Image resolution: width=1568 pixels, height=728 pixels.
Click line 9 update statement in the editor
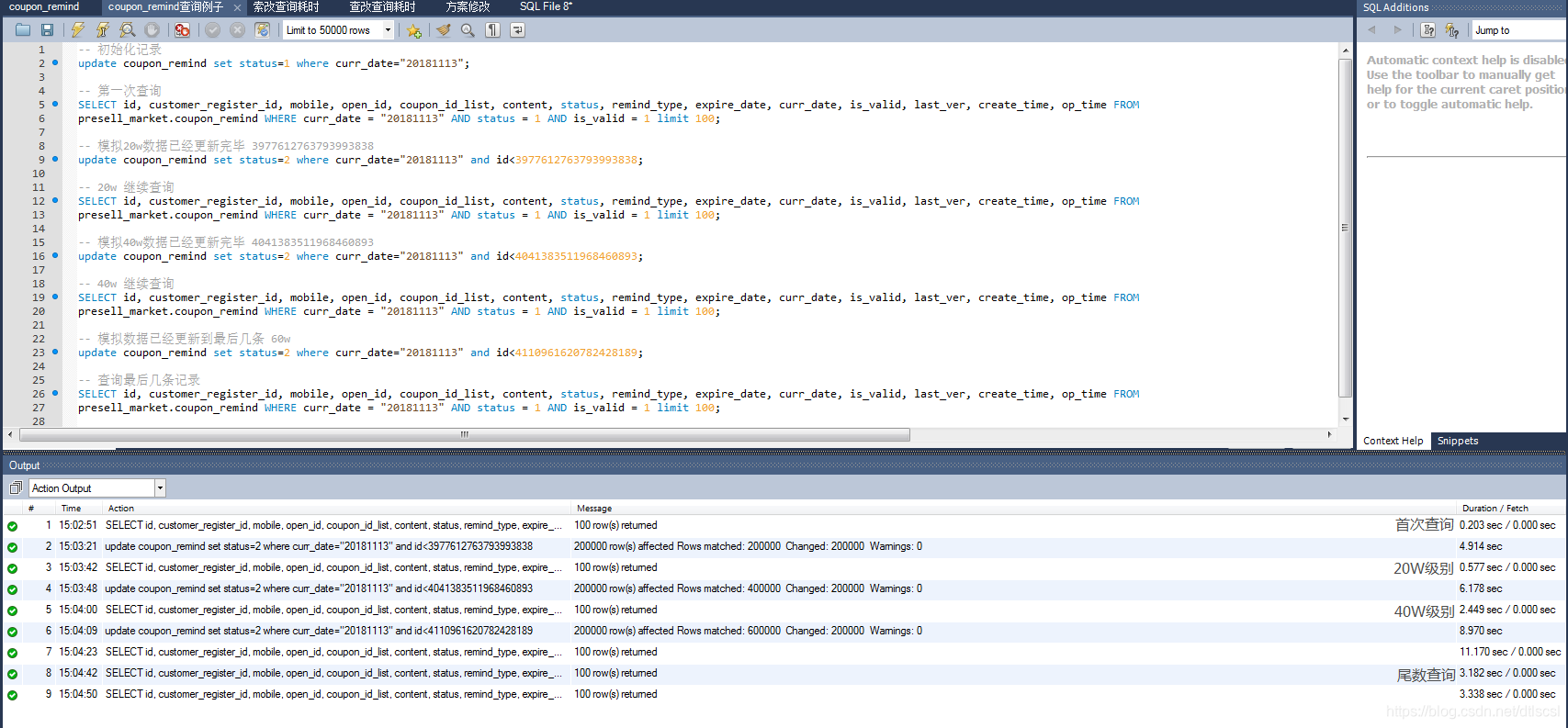coord(360,160)
